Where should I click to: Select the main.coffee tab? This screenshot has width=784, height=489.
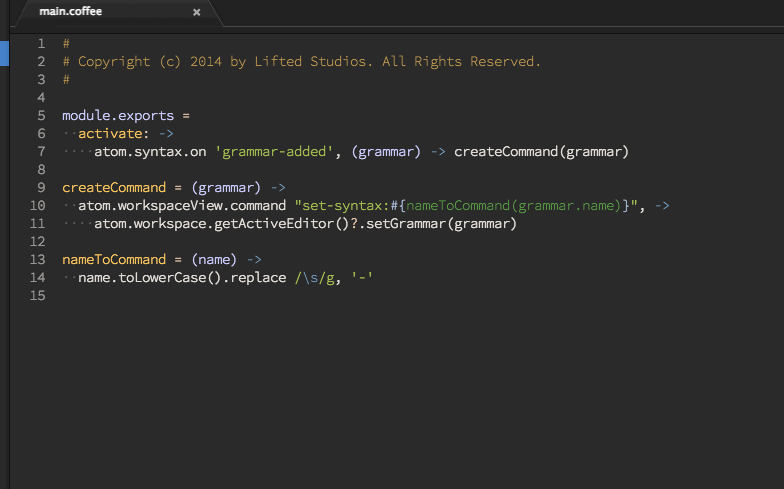tap(118, 12)
